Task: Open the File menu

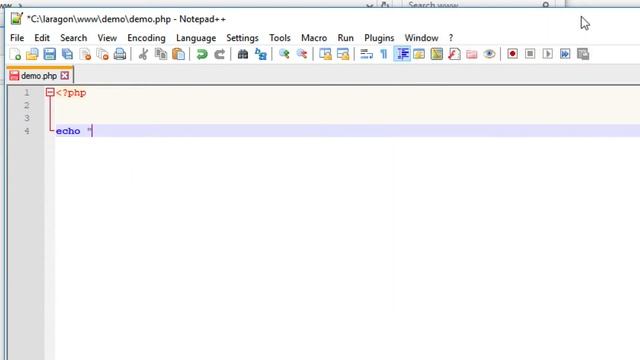Action: (17, 38)
